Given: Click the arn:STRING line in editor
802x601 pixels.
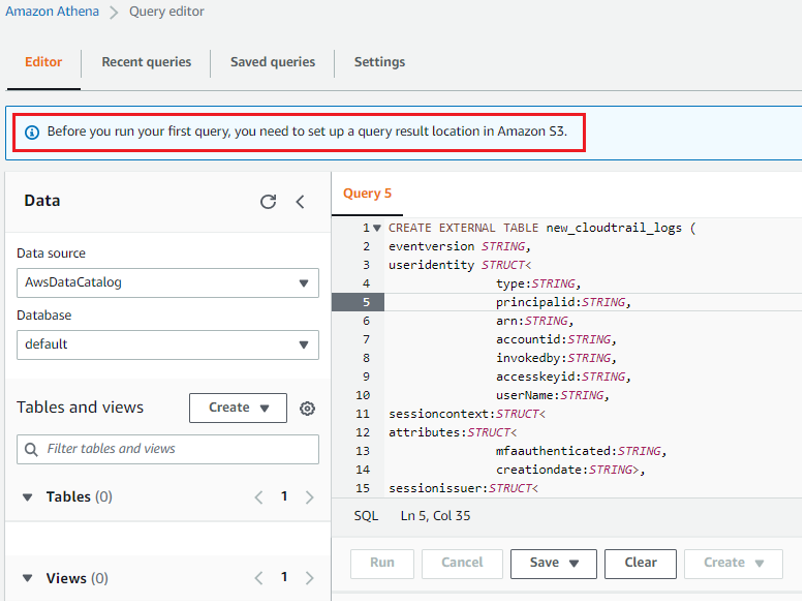Looking at the screenshot, I should tap(535, 321).
